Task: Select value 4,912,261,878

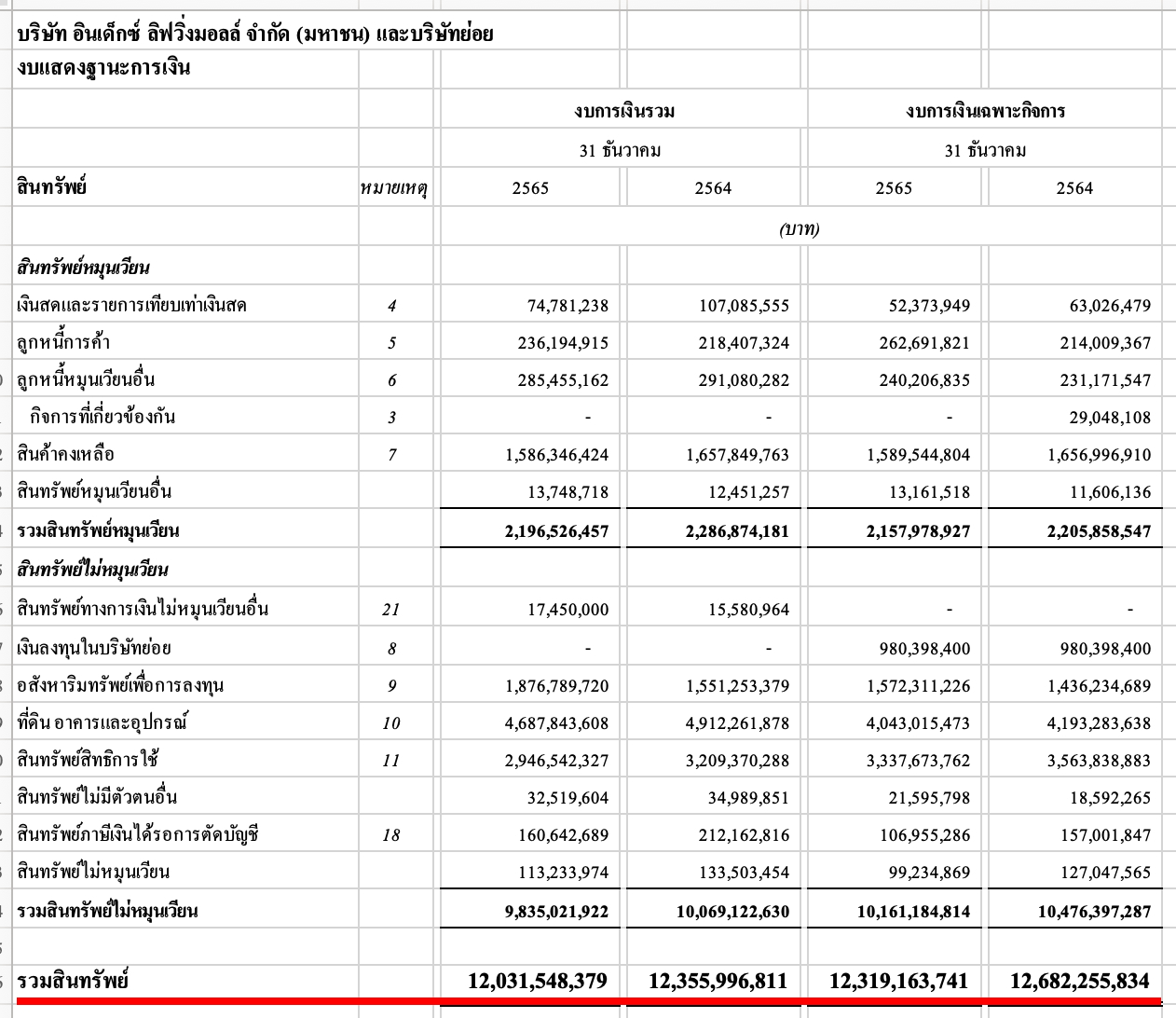Action: coord(738,723)
